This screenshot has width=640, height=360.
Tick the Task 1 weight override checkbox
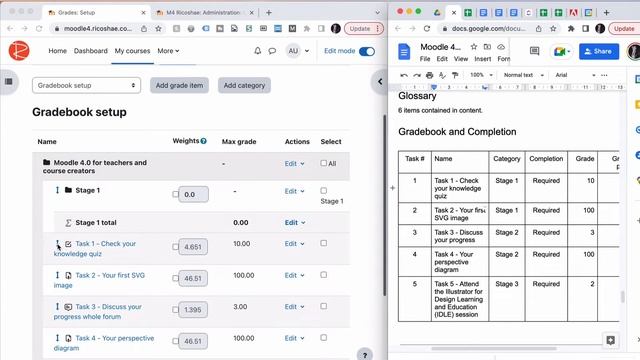click(176, 247)
